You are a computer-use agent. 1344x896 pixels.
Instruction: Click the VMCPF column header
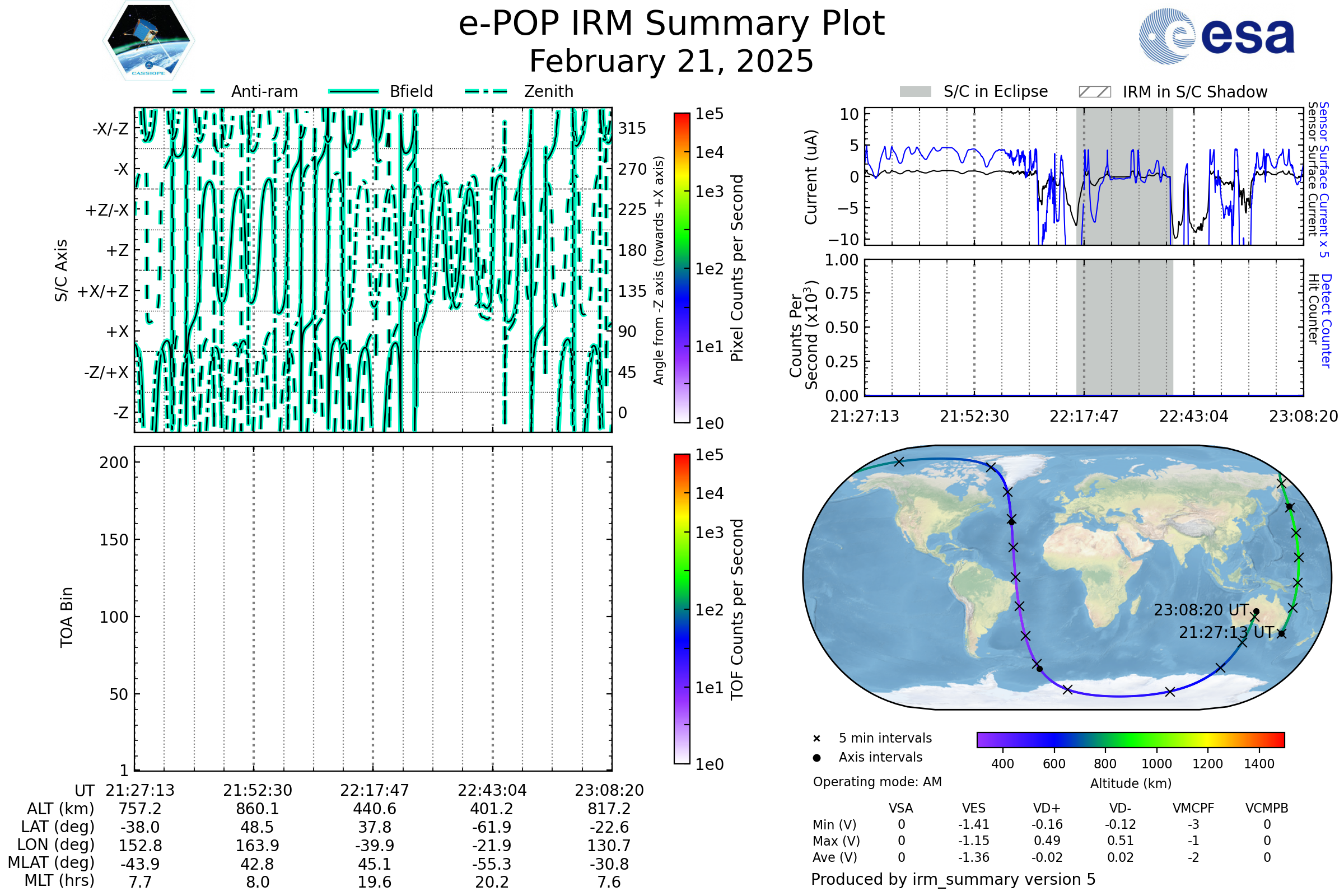point(1193,809)
